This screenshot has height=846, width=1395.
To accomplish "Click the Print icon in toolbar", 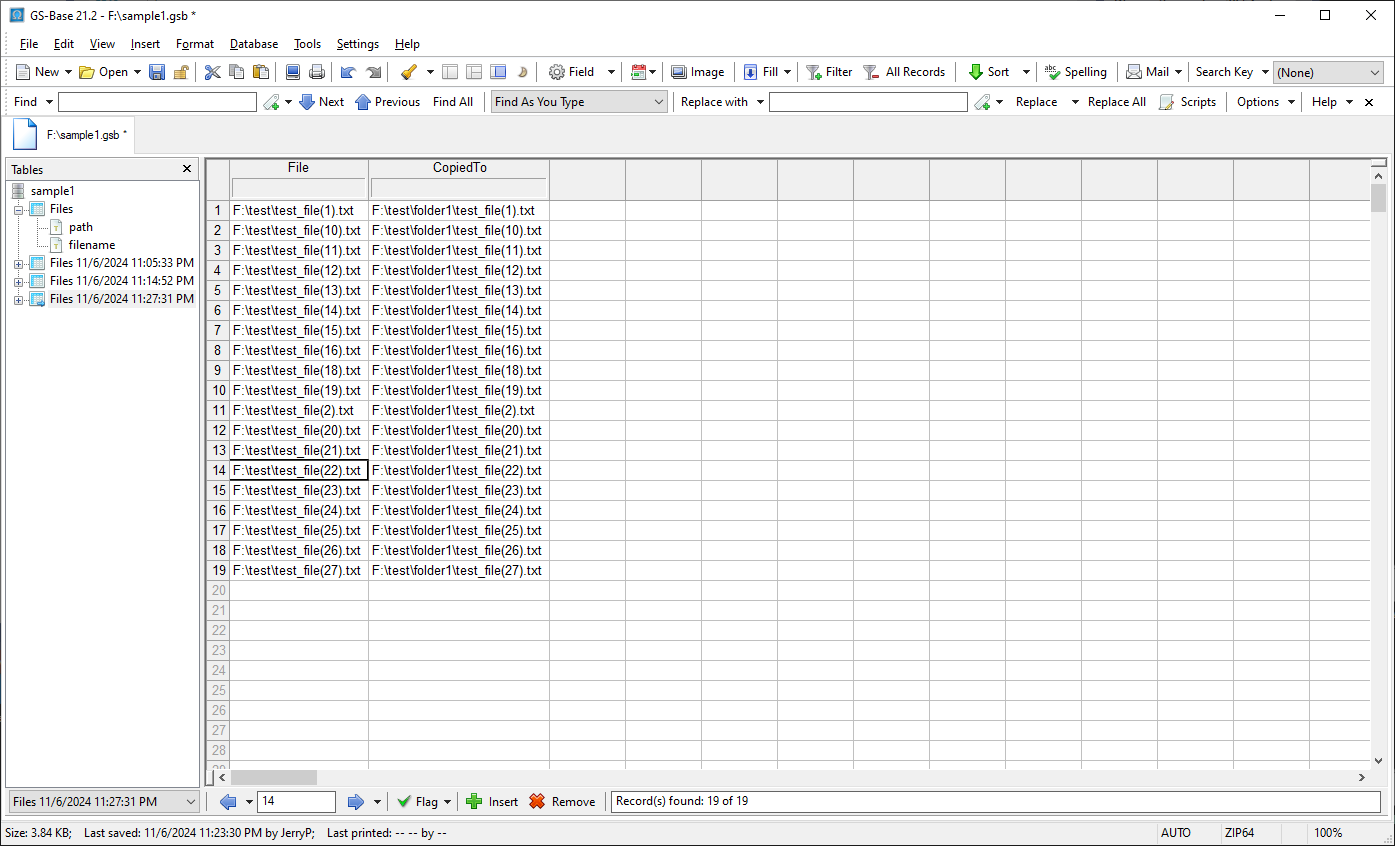I will [317, 72].
